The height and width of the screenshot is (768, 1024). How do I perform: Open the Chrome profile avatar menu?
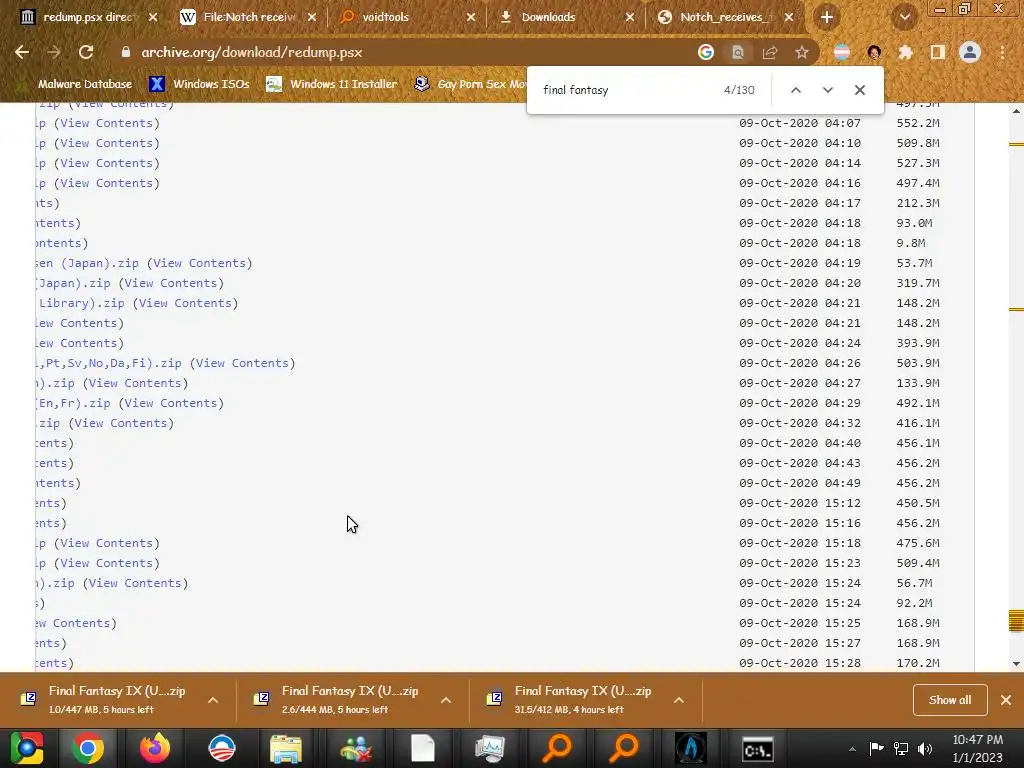click(x=970, y=52)
